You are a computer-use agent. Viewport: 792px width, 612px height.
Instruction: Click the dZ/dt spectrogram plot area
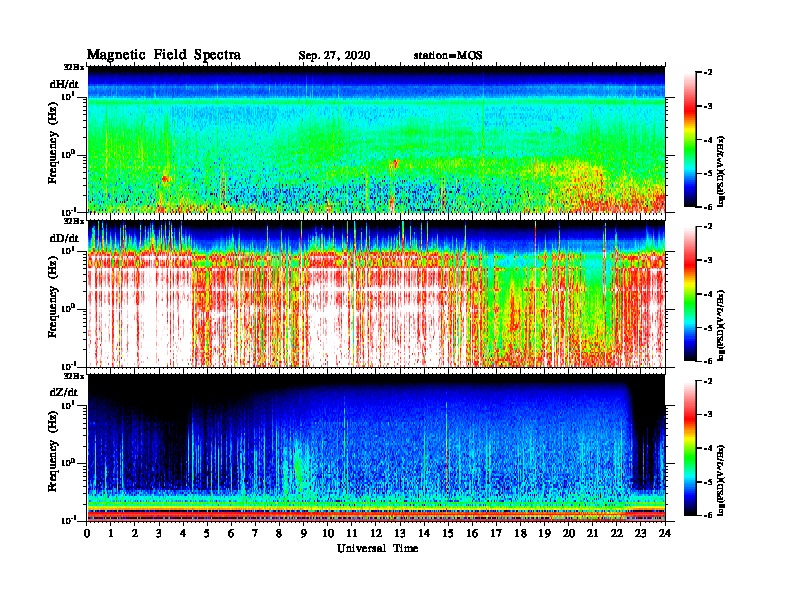(376, 447)
